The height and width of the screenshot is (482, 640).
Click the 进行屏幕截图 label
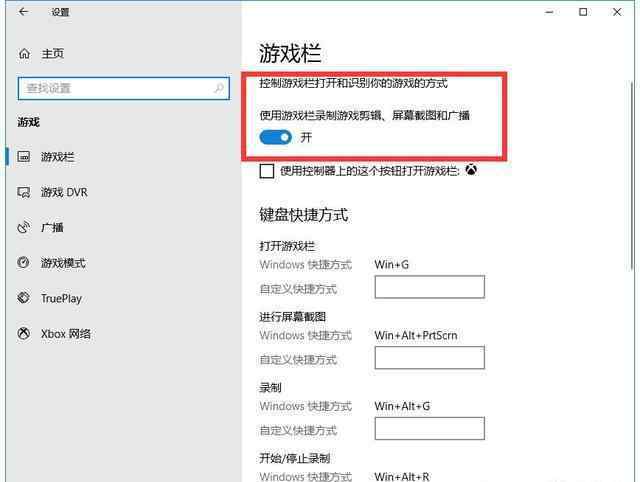[293, 317]
